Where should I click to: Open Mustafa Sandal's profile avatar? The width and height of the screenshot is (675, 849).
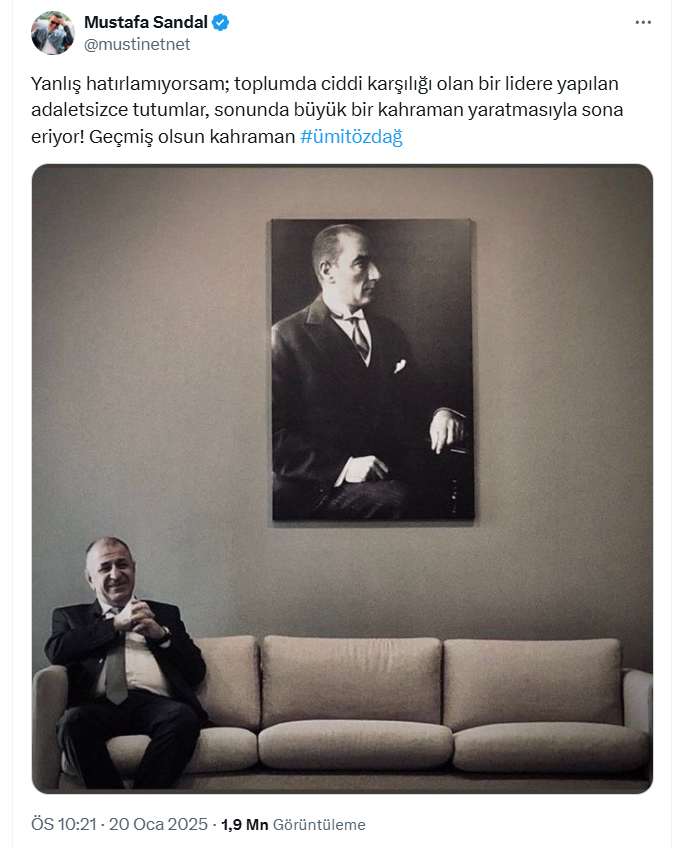53,32
